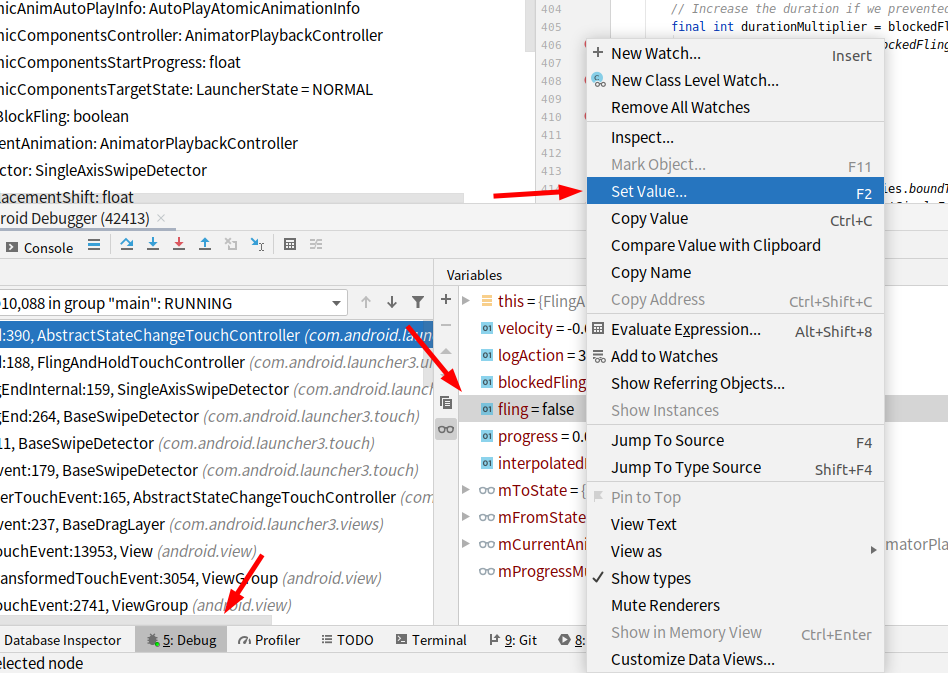Open the 9: Git tool window
Screen dimensions: 948x673
pos(513,640)
